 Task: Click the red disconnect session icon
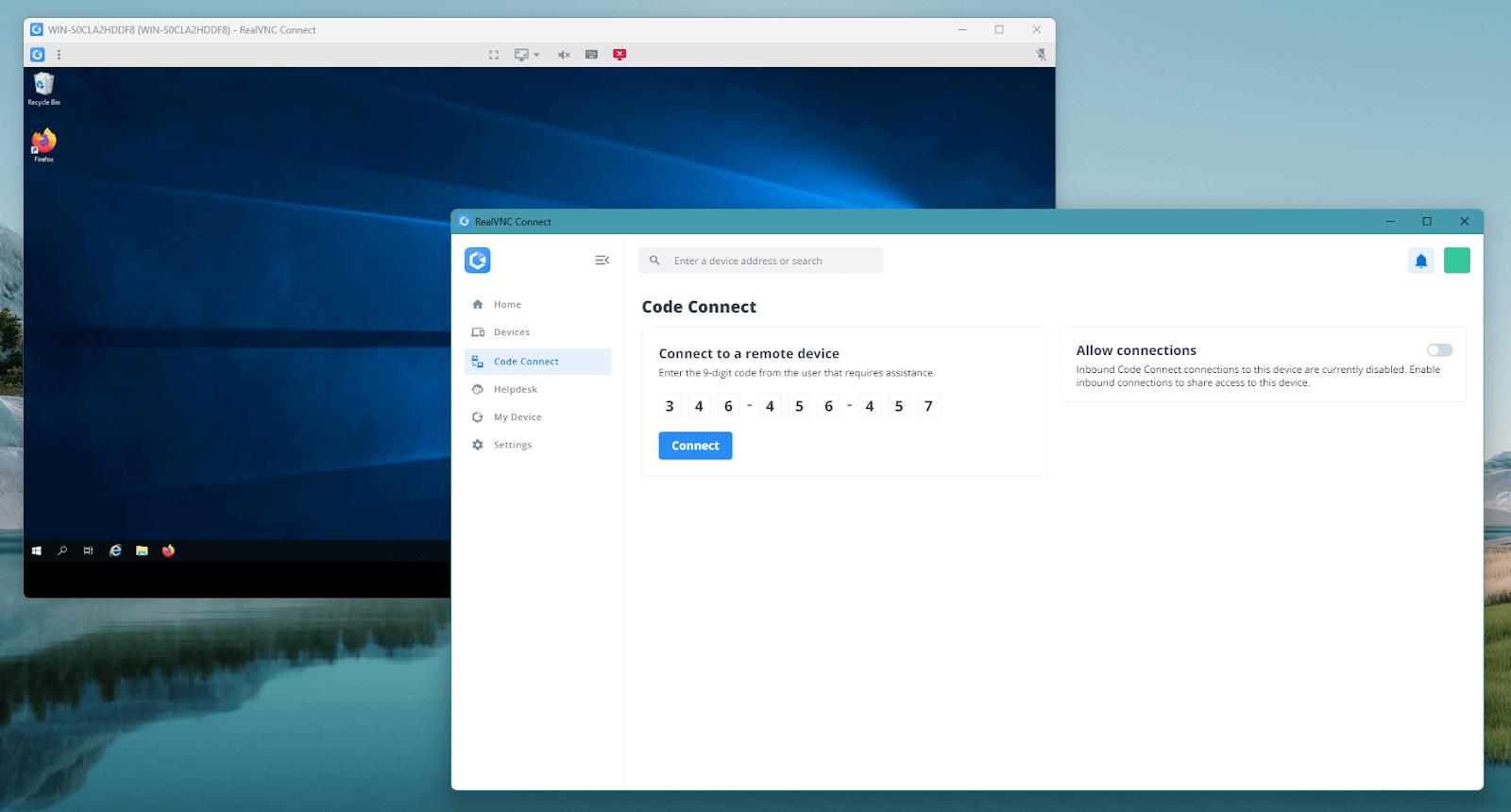coord(620,55)
